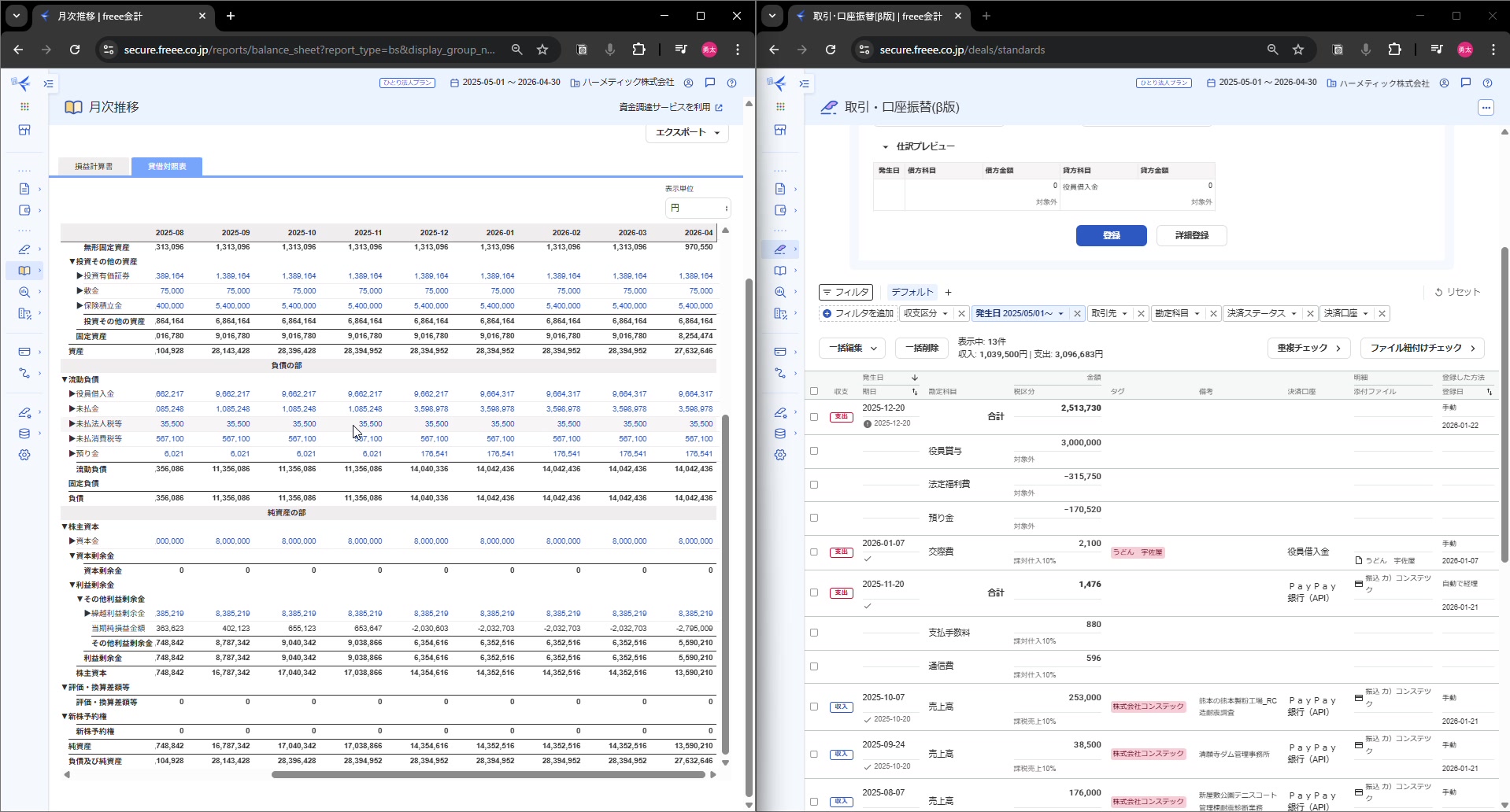Open the database icon in left sidebar
The height and width of the screenshot is (812, 1510).
click(x=24, y=434)
